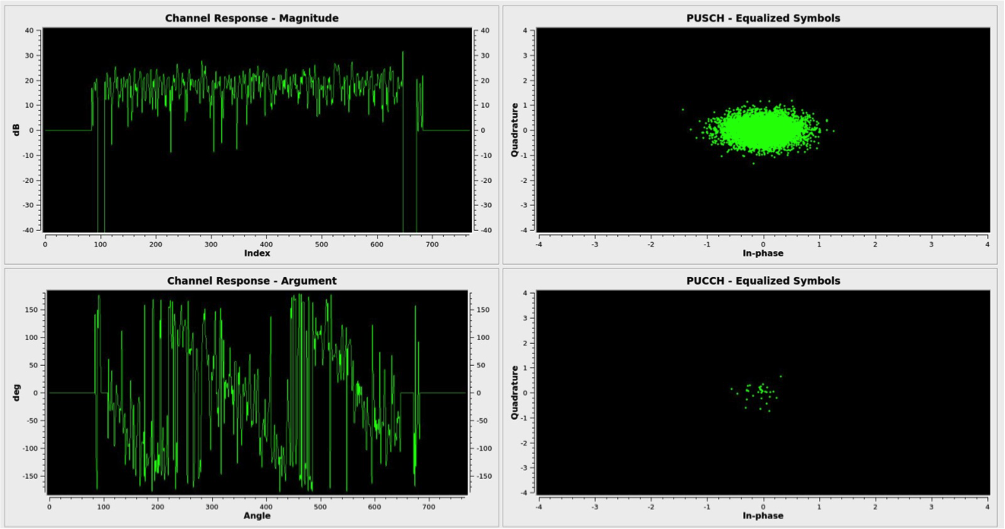Click the magnitude plot Index axis label
The image size is (1005, 529).
pyautogui.click(x=257, y=253)
